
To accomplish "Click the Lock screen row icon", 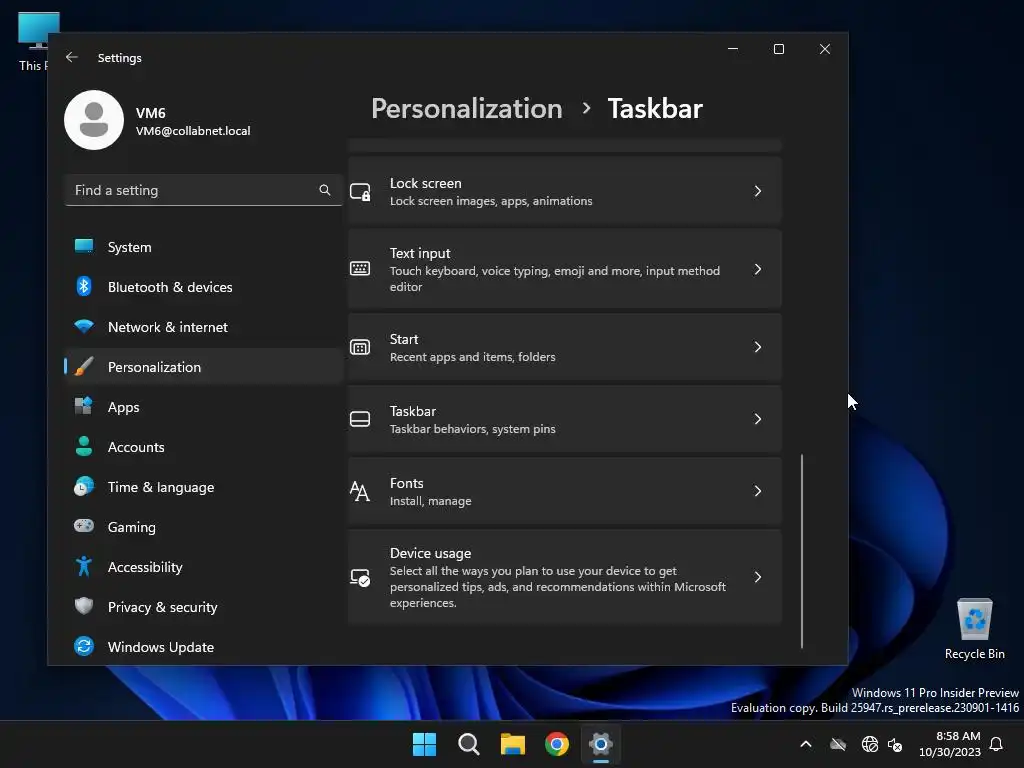I will pyautogui.click(x=360, y=191).
